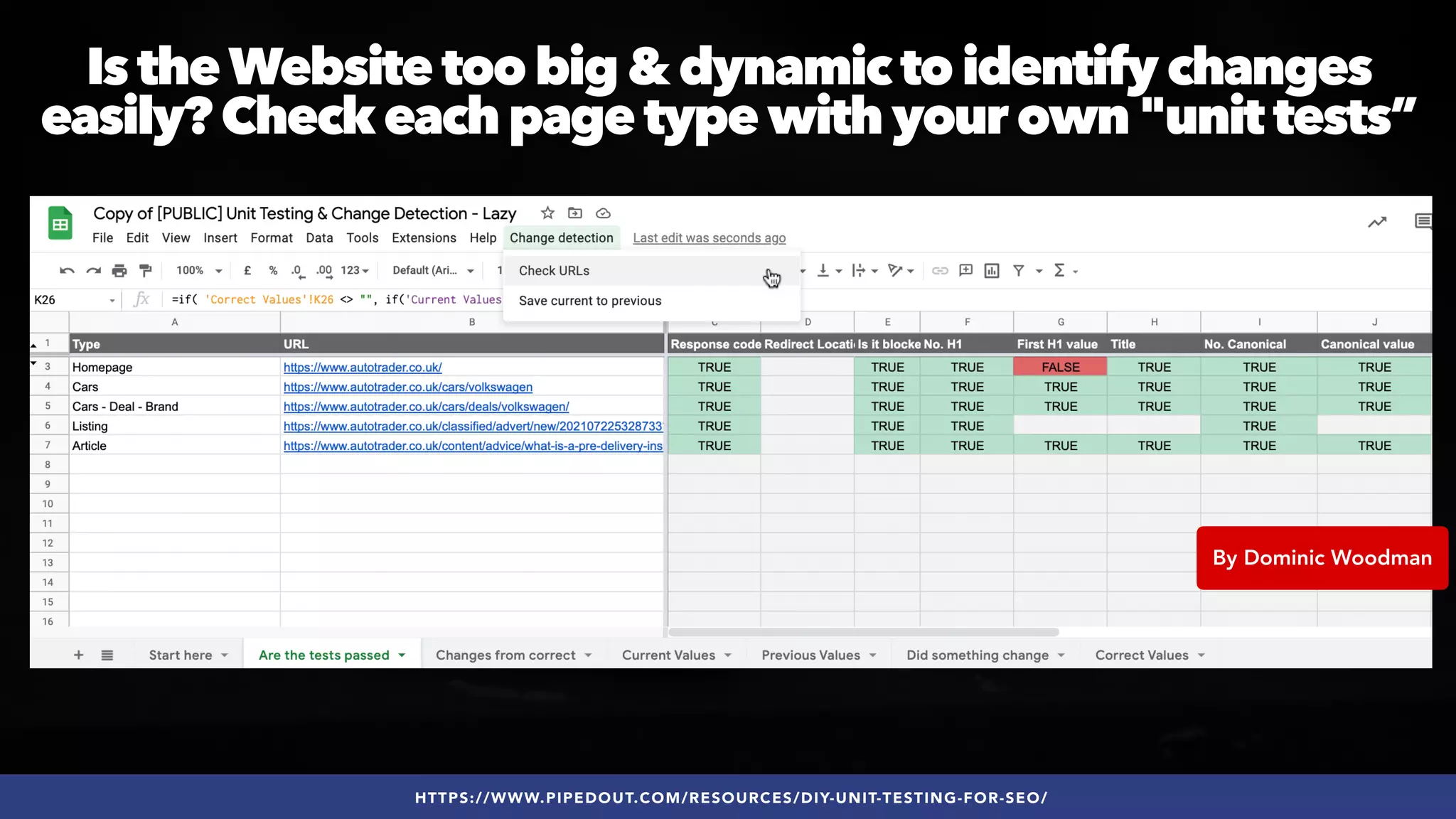
Task: Open the cars/deals/volkswagen URL link
Action: coord(427,407)
